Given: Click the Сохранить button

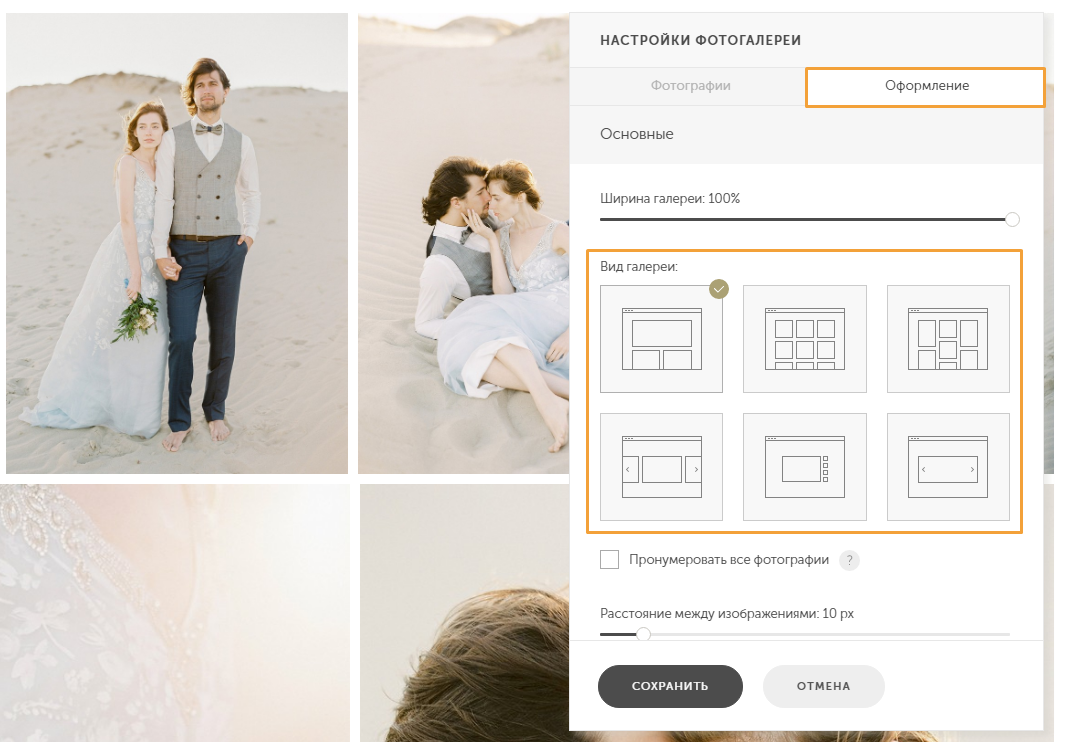Looking at the screenshot, I should click(x=670, y=686).
